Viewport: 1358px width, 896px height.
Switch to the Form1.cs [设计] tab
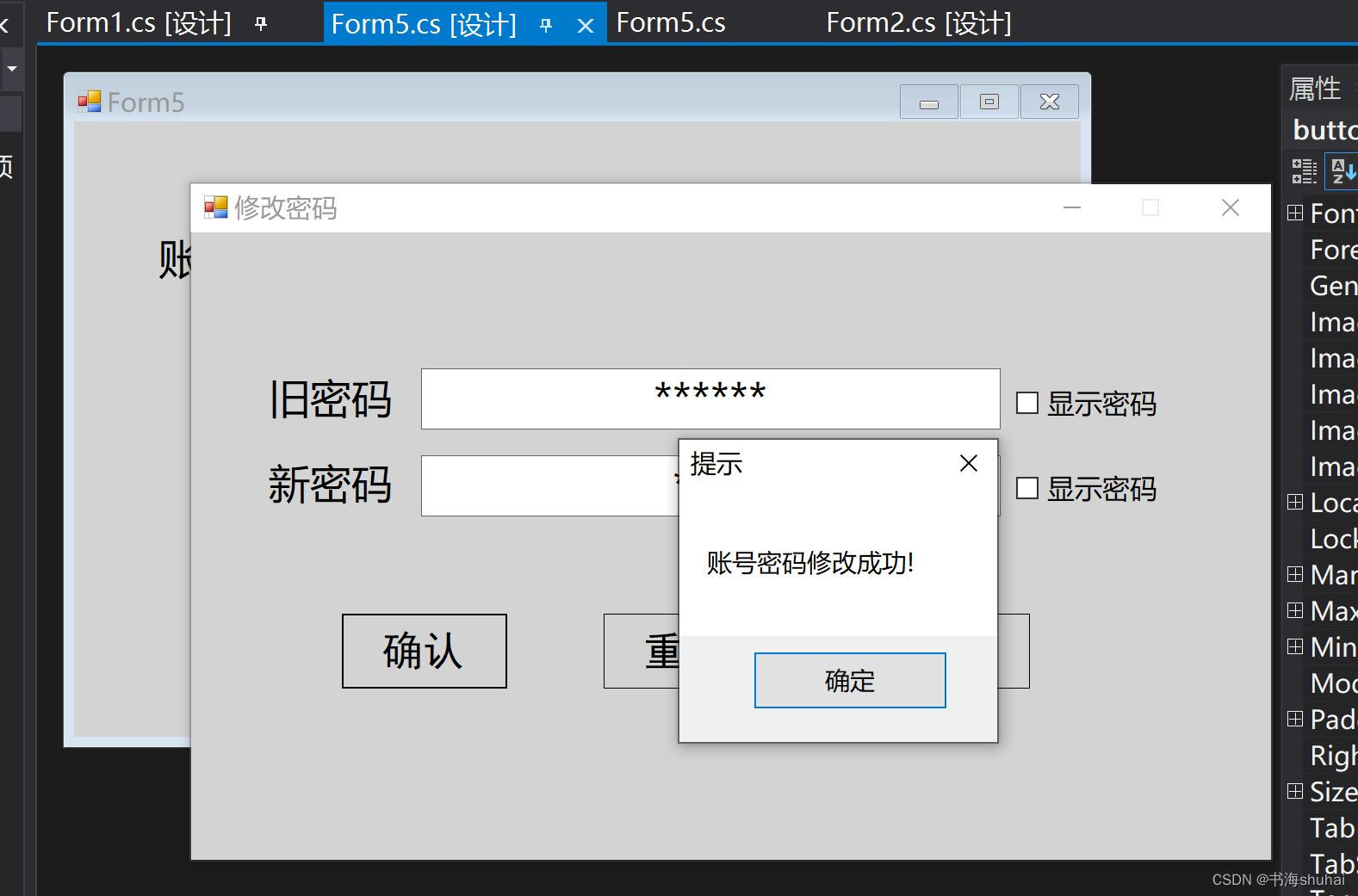click(139, 23)
